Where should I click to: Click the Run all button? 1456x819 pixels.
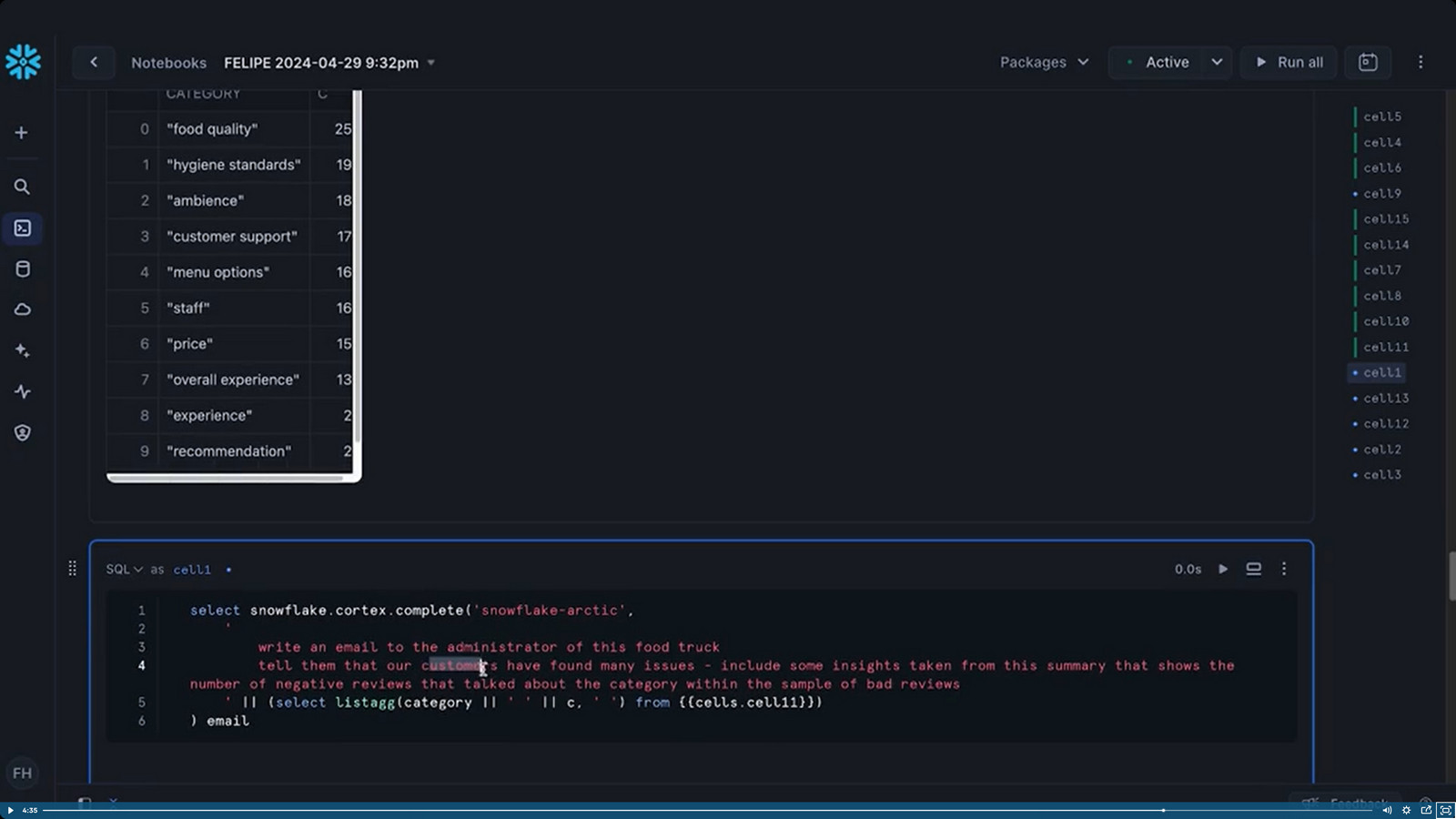pos(1289,62)
